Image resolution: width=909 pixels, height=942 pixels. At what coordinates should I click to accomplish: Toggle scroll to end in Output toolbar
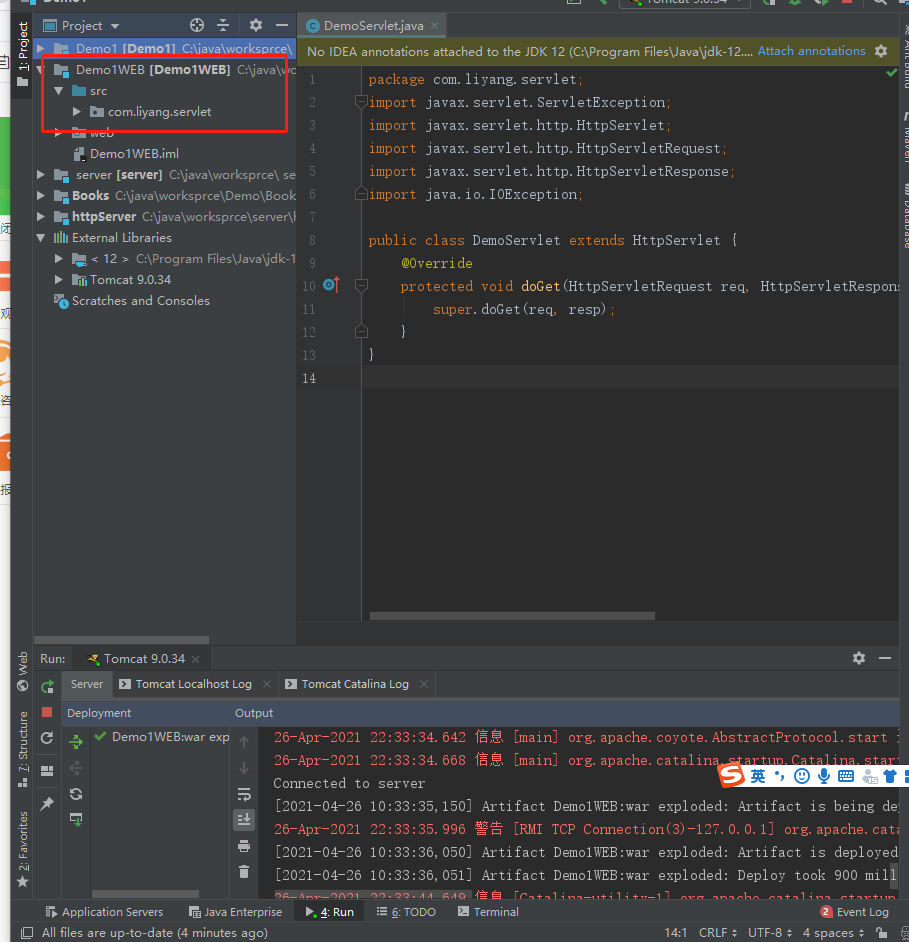(x=244, y=820)
